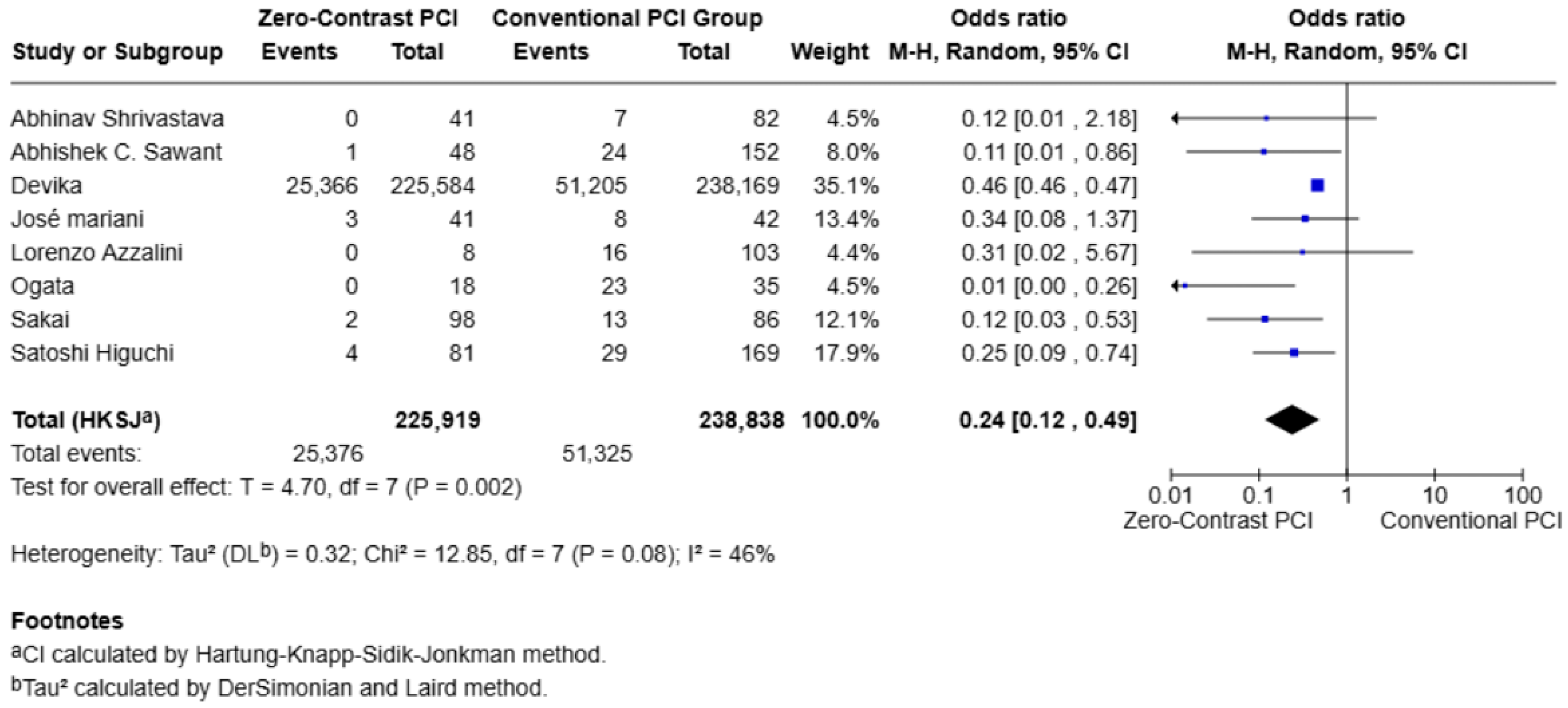This screenshot has width=1568, height=708.
Task: Click the Abhishek C. Sawant blue point
Action: [x=1264, y=152]
